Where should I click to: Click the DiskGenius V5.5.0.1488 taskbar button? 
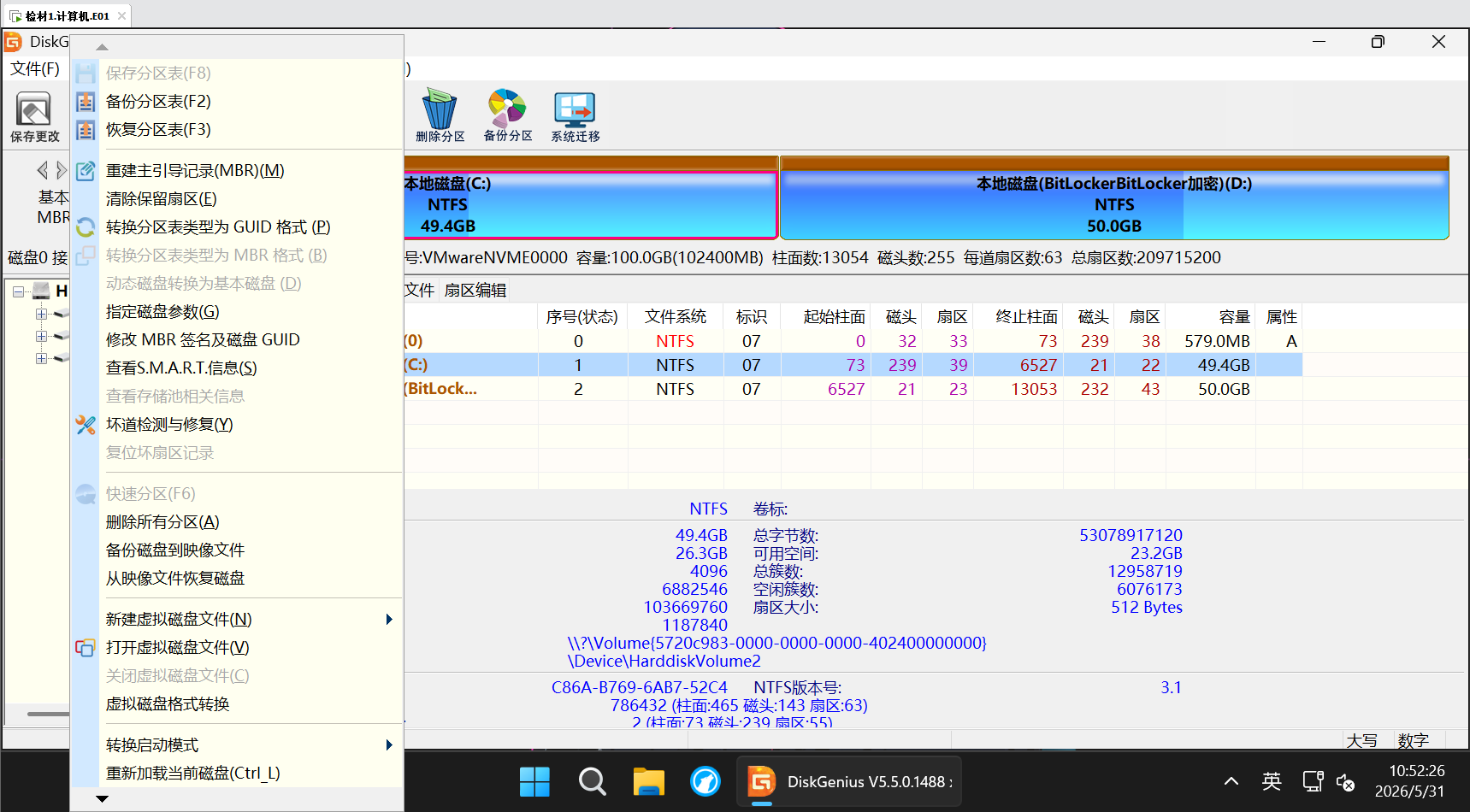click(849, 781)
